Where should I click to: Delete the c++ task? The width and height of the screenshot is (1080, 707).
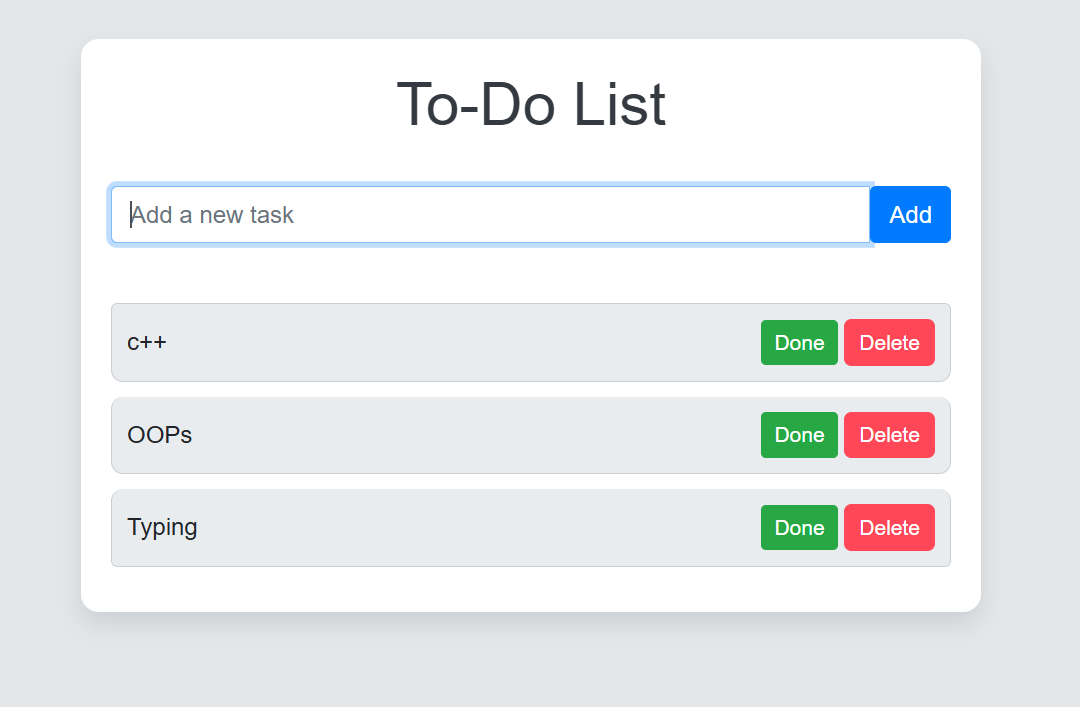point(889,343)
